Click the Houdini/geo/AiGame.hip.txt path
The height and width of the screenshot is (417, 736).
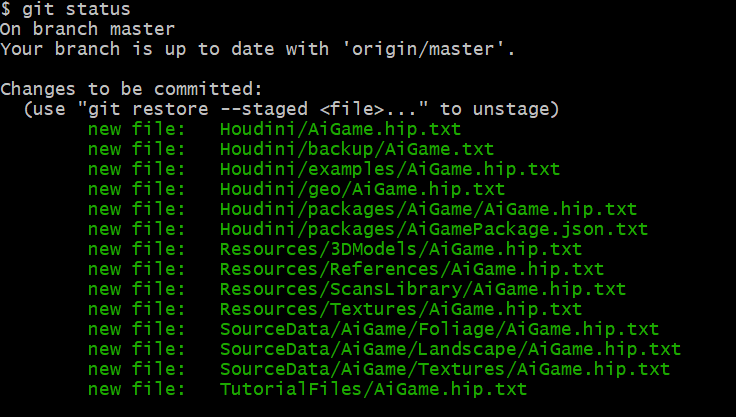(362, 189)
